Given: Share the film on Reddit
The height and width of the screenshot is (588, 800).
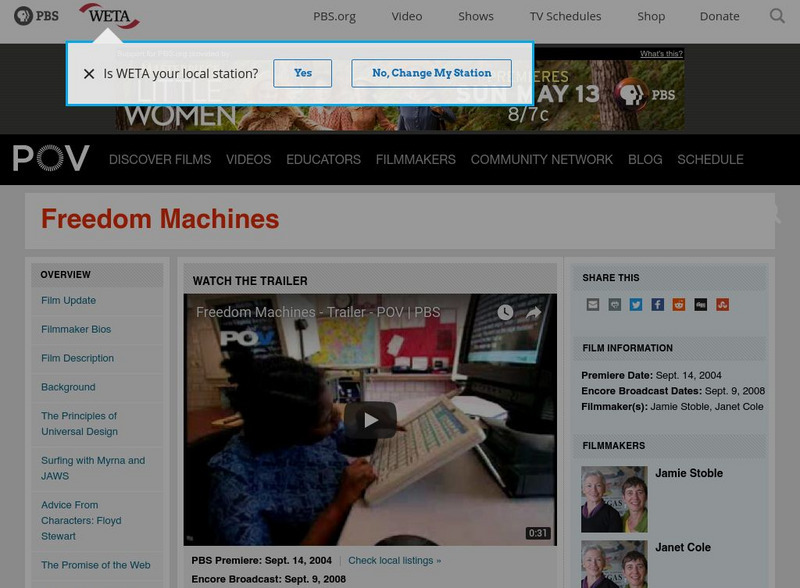Looking at the screenshot, I should pos(679,304).
